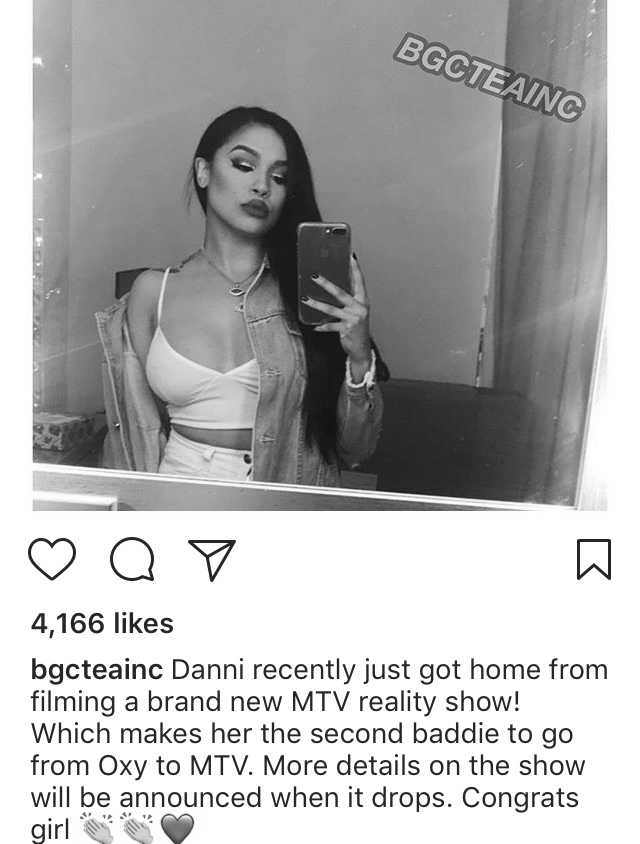Click the BGCTEAINC watermark on the photo

[489, 76]
